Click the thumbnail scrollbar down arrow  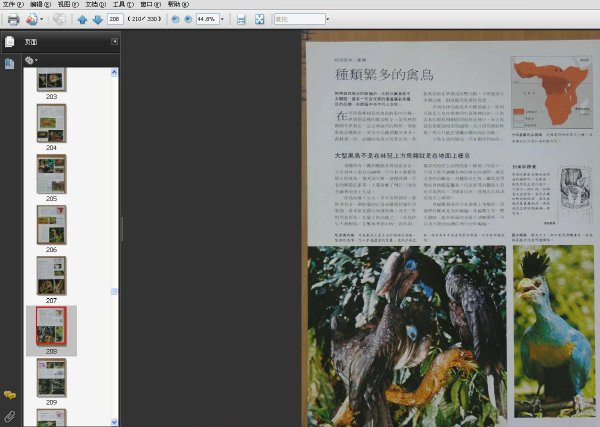114,422
